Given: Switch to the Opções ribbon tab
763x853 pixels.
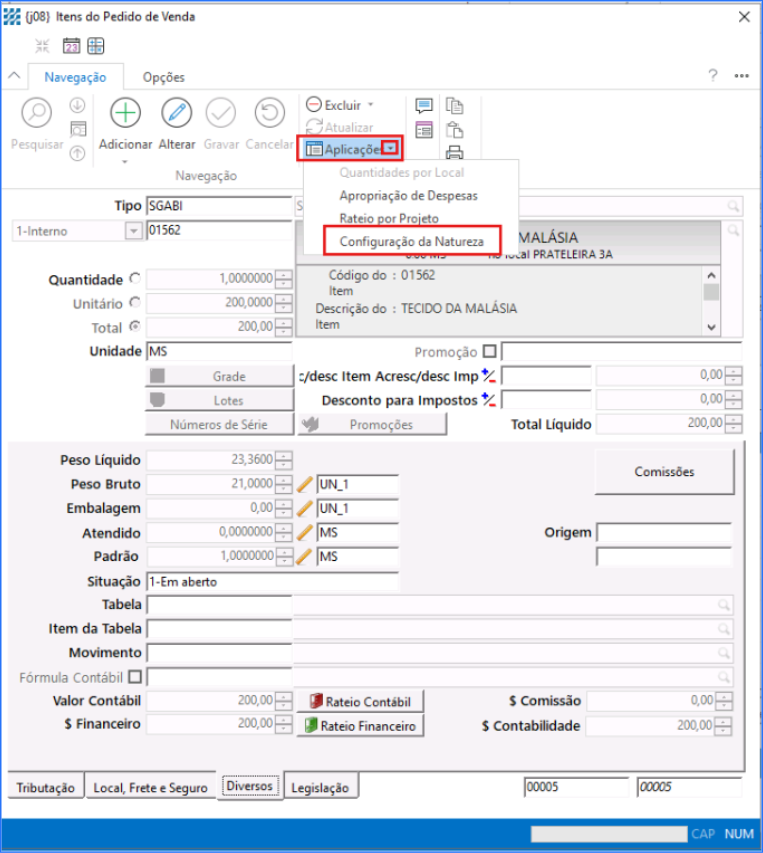Looking at the screenshot, I should 163,77.
